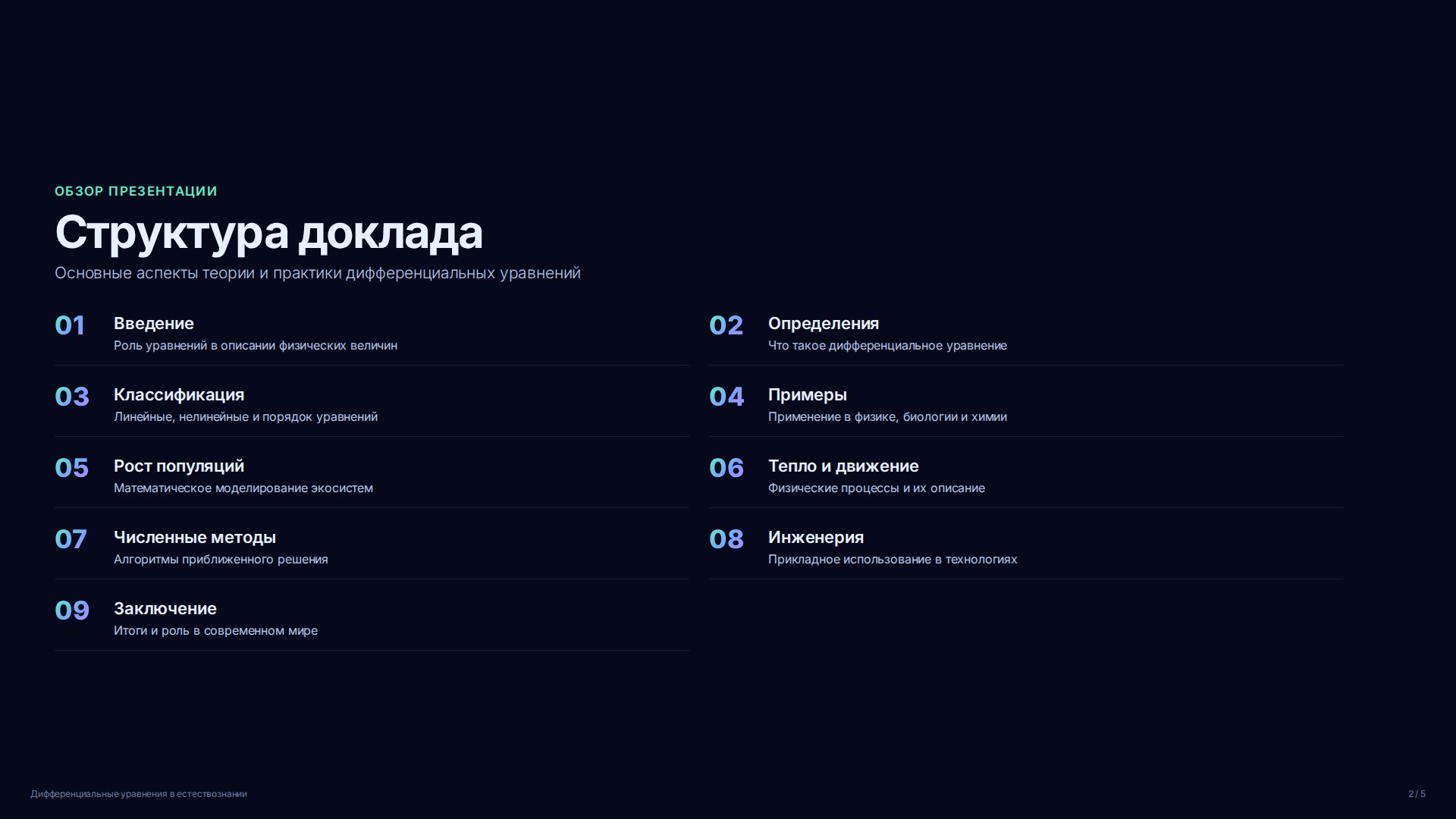Click 'Итоги и роль в современном мире'

click(x=215, y=631)
